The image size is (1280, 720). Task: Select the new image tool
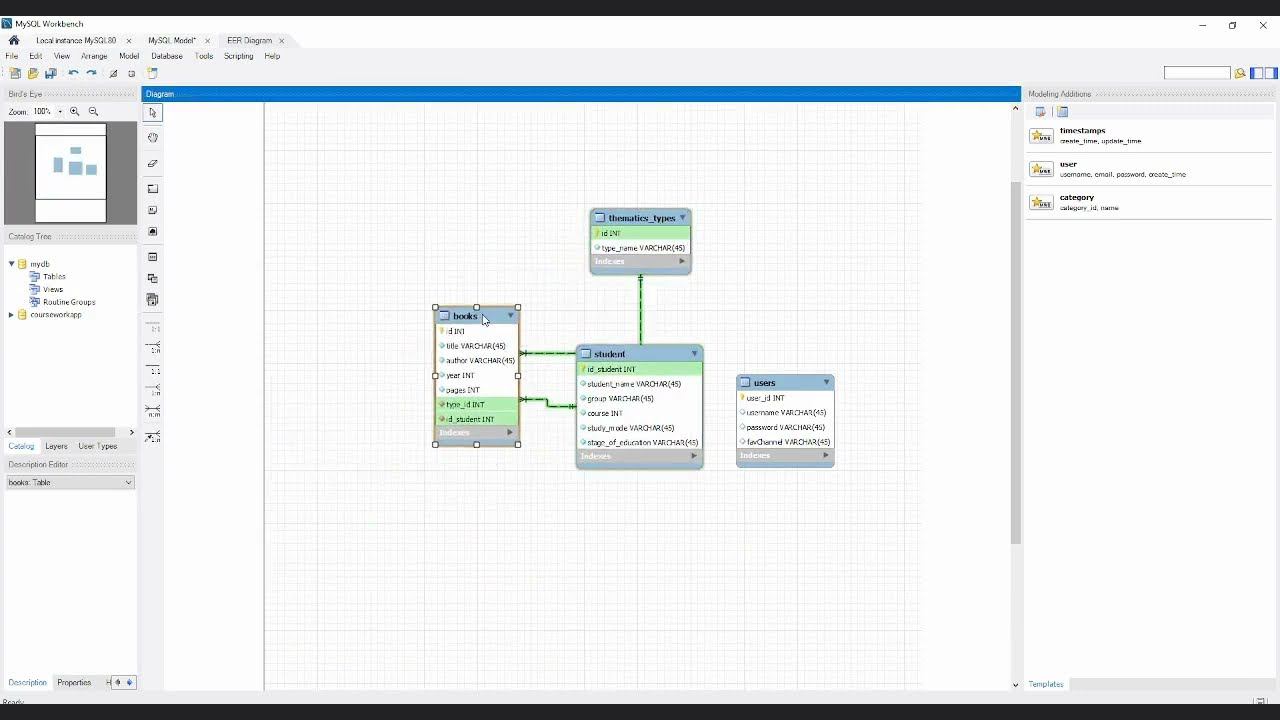click(x=153, y=231)
